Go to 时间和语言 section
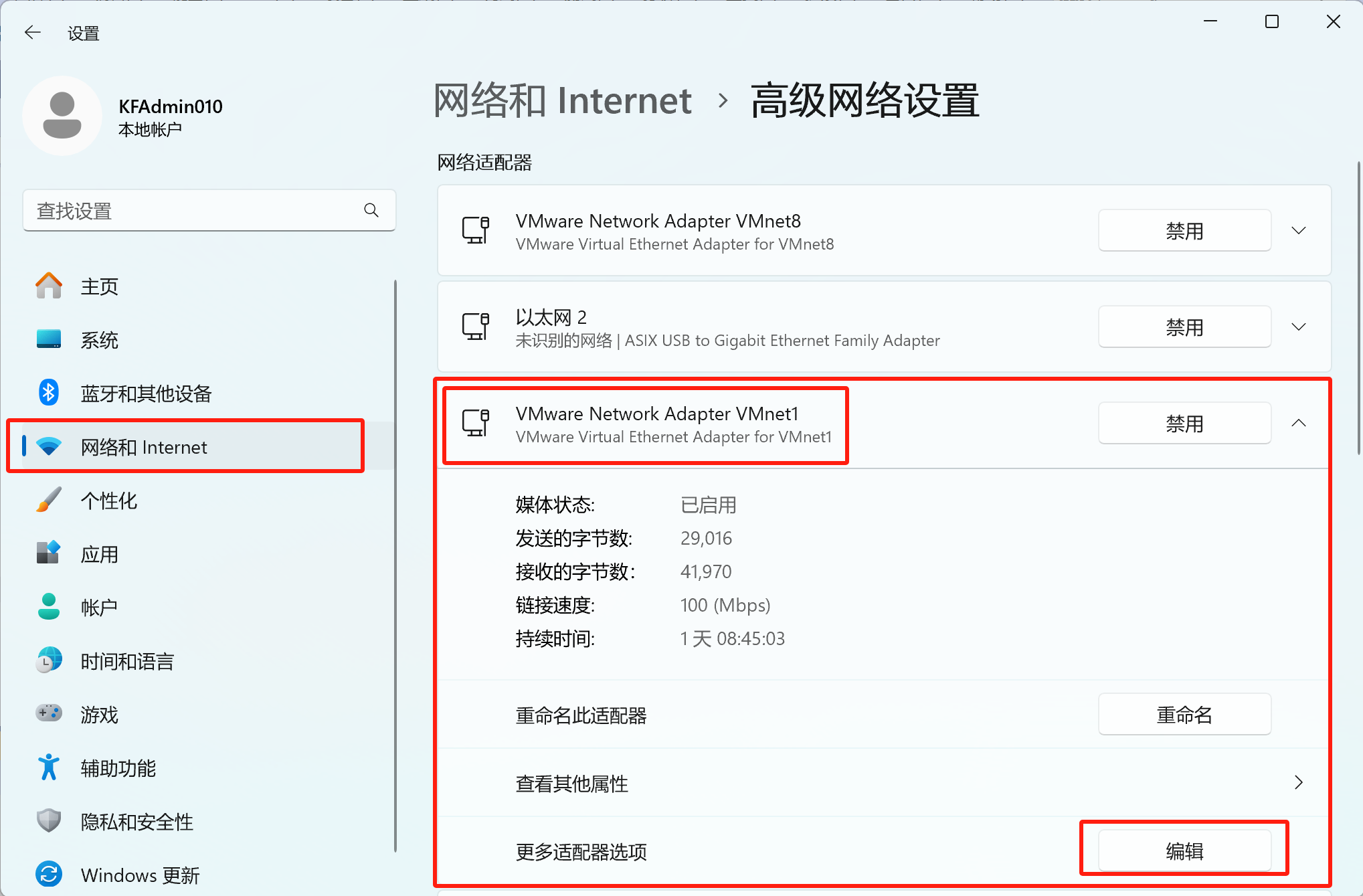Viewport: 1363px width, 896px height. coord(127,661)
